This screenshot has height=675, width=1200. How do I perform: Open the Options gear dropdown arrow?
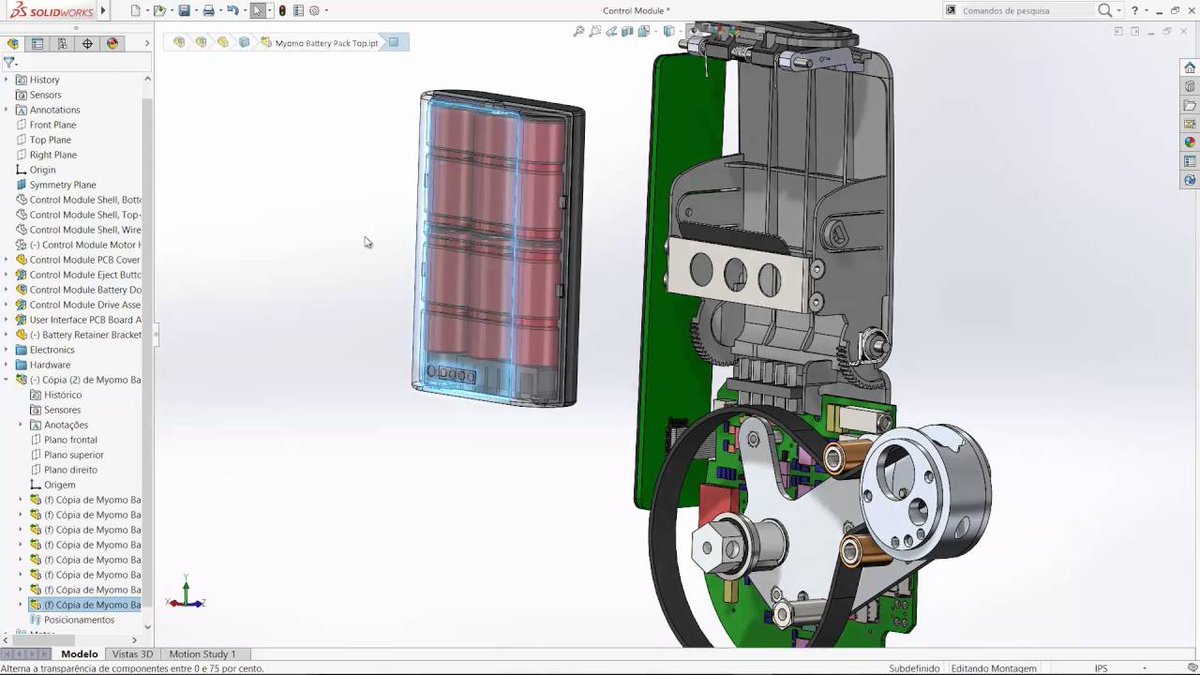click(326, 10)
